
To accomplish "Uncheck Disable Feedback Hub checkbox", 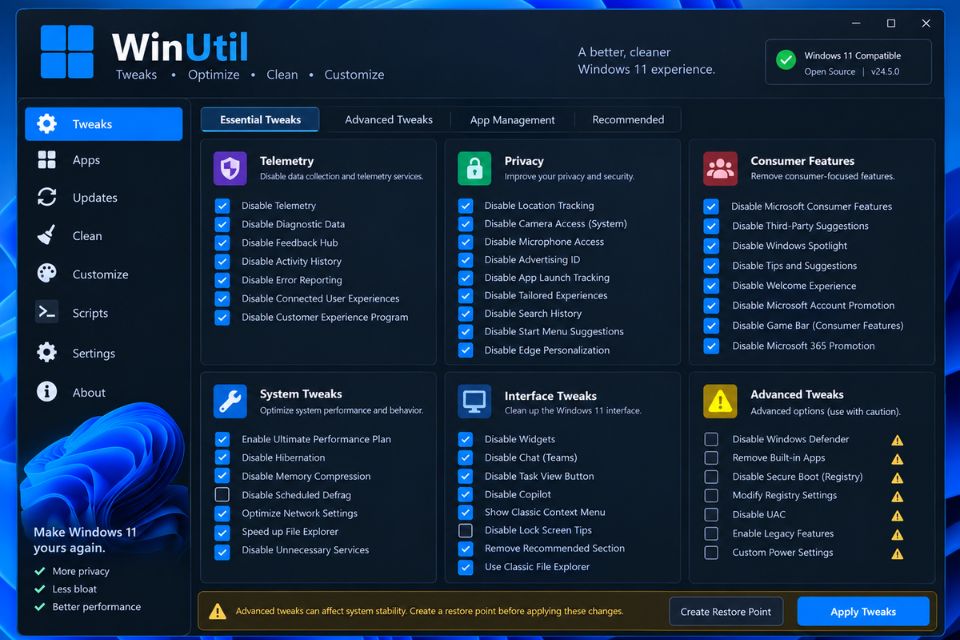I will [222, 243].
